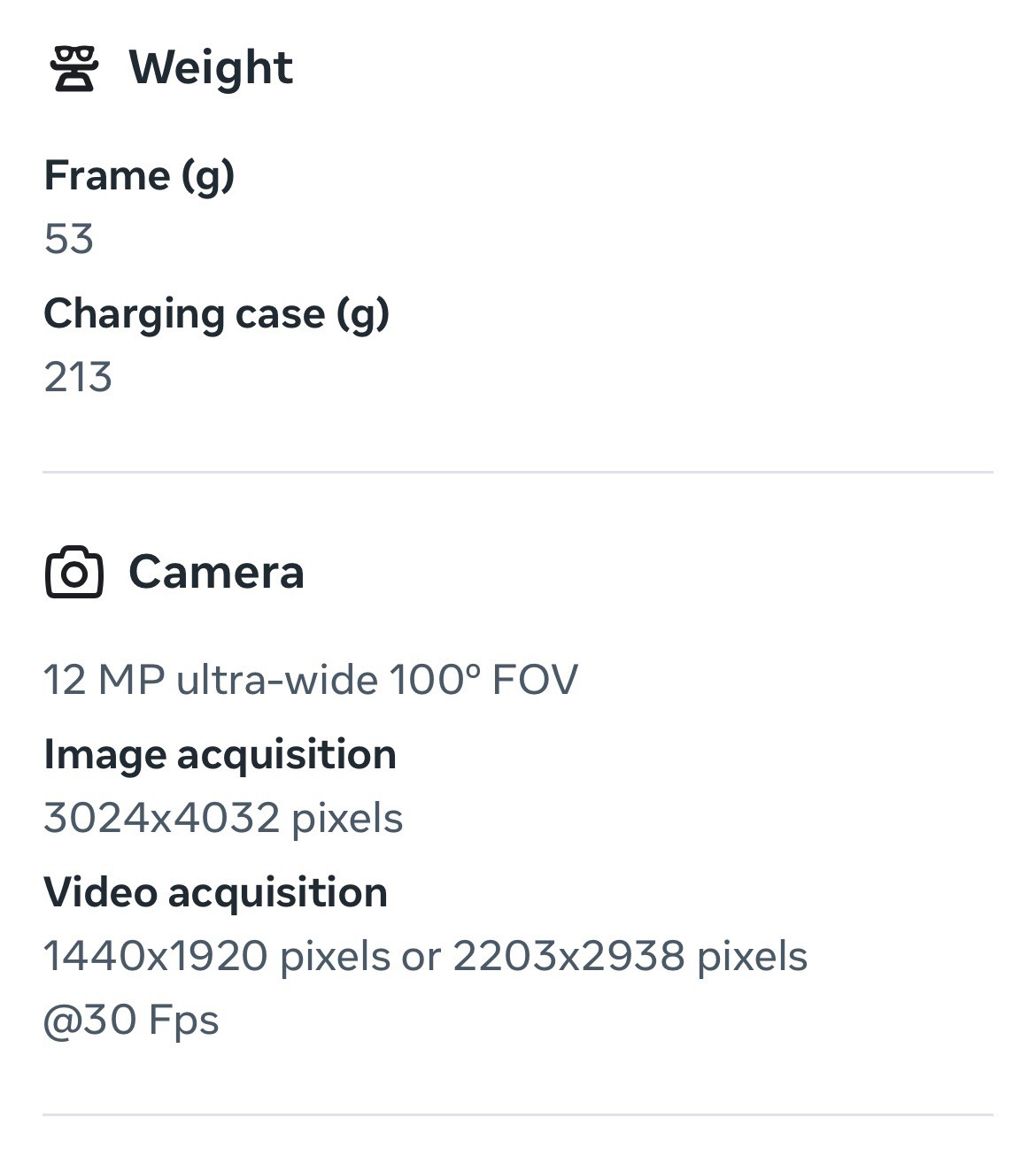1036x1156 pixels.
Task: Click the word 'or' between video resolutions
Action: click(421, 957)
